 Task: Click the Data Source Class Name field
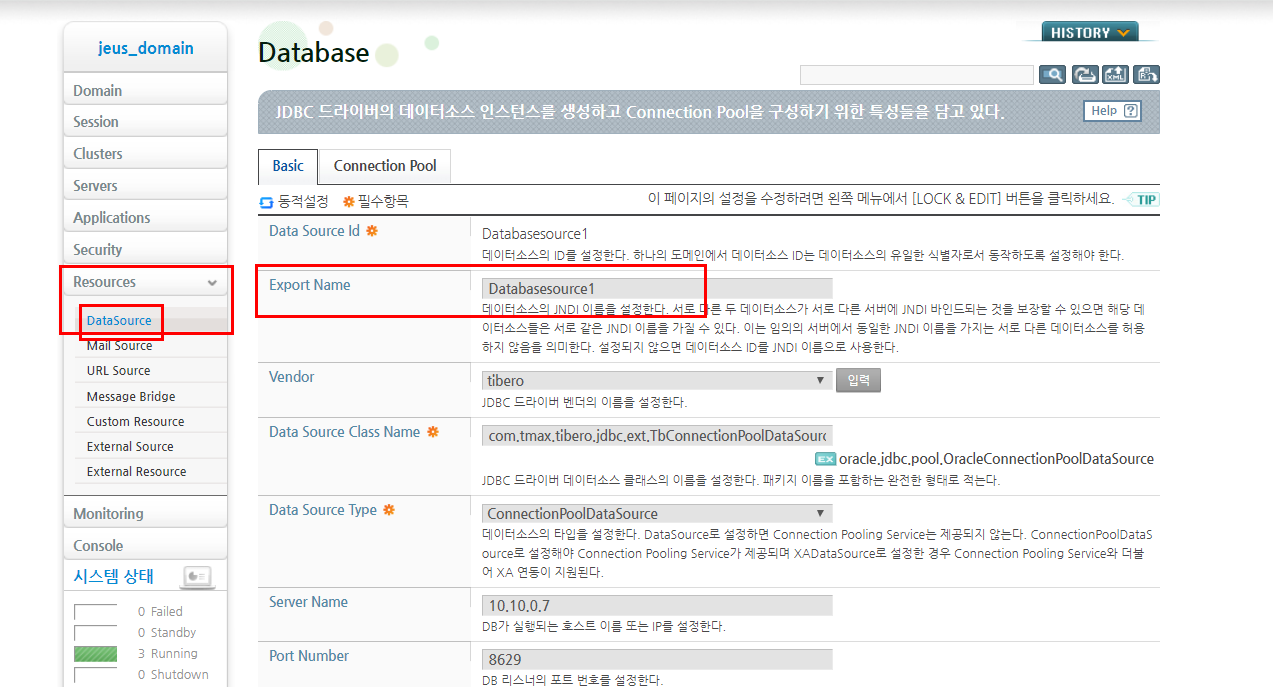657,436
